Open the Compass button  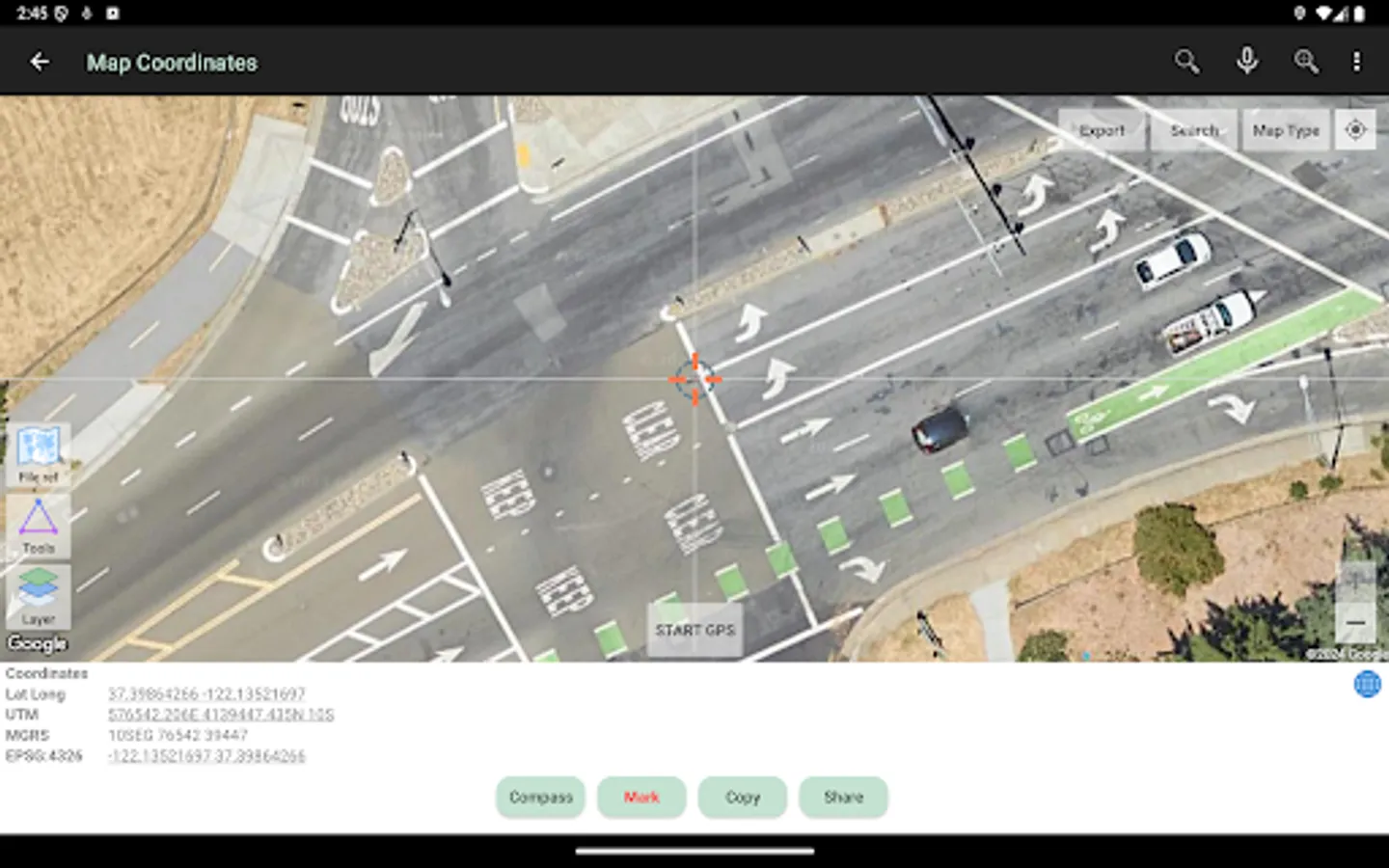coord(541,798)
